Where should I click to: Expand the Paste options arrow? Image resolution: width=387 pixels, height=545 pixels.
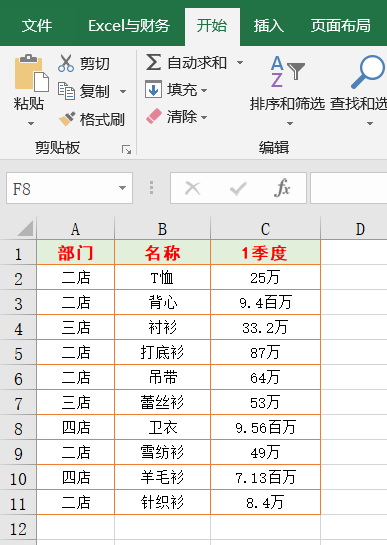click(31, 123)
